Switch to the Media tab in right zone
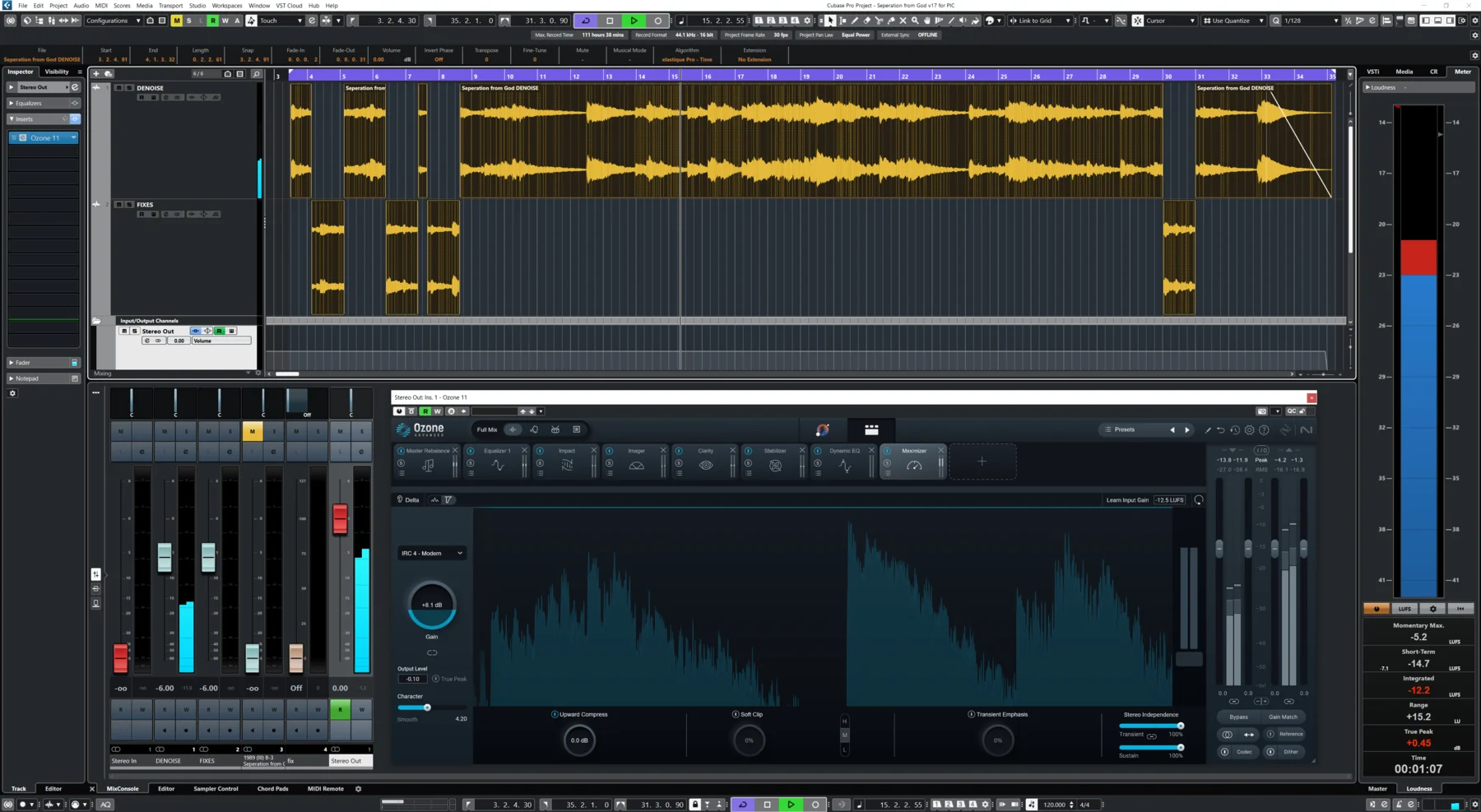Image resolution: width=1481 pixels, height=812 pixels. (1404, 72)
